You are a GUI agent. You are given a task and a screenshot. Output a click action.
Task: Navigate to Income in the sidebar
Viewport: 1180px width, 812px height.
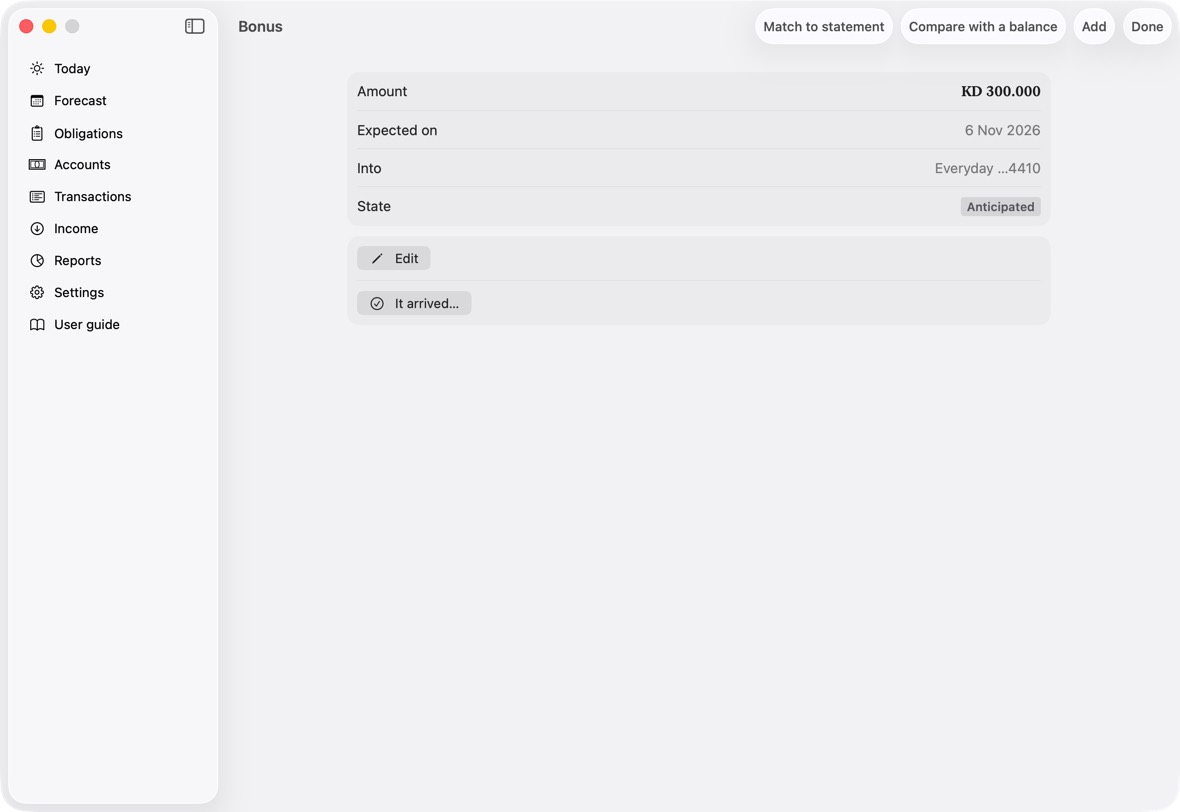[76, 229]
